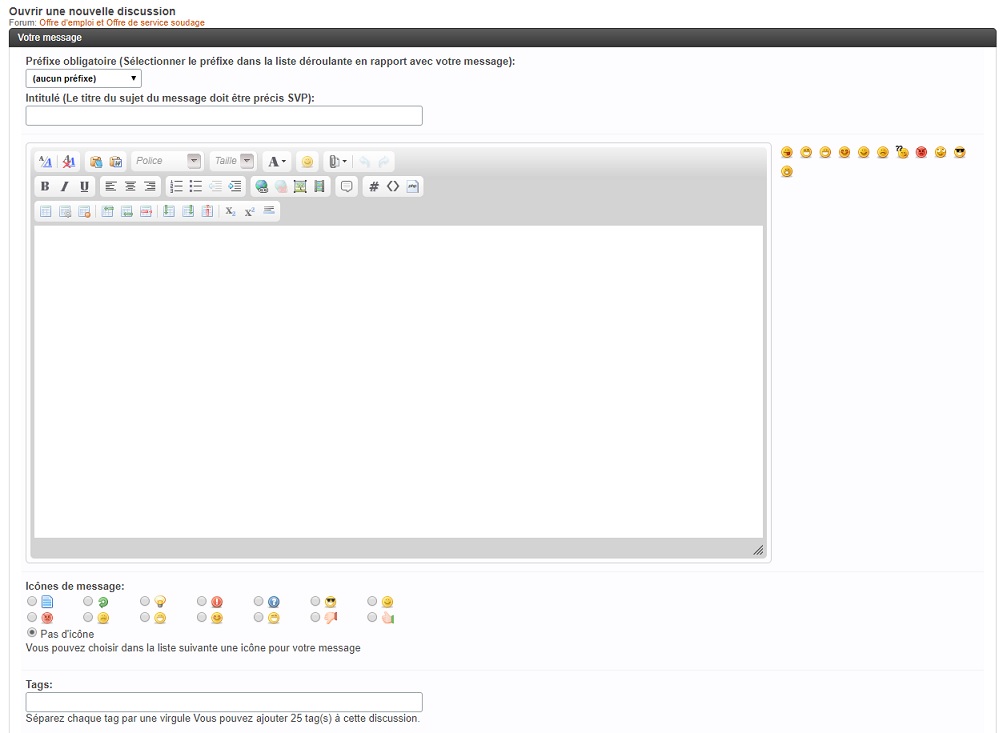1007x733 pixels.
Task: Apply italic formatting
Action: (x=64, y=186)
